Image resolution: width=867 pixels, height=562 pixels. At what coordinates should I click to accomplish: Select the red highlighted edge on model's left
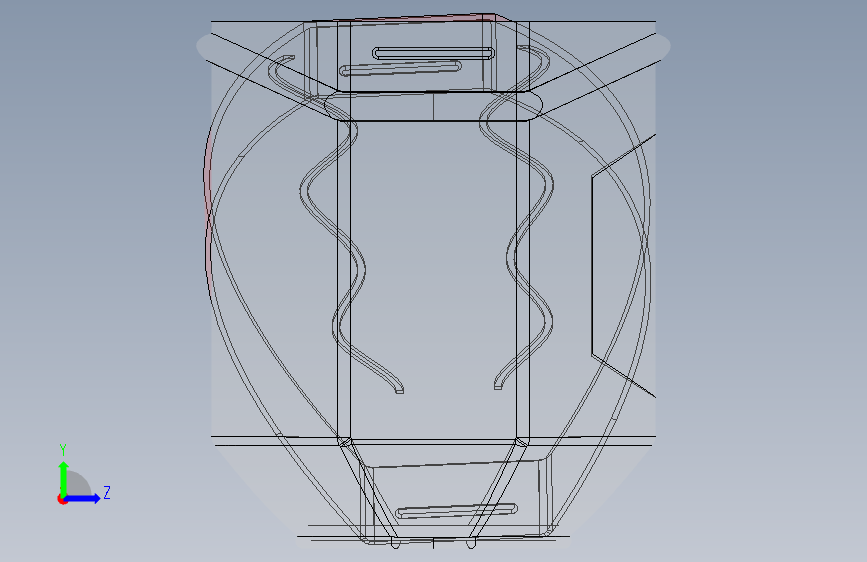click(208, 213)
